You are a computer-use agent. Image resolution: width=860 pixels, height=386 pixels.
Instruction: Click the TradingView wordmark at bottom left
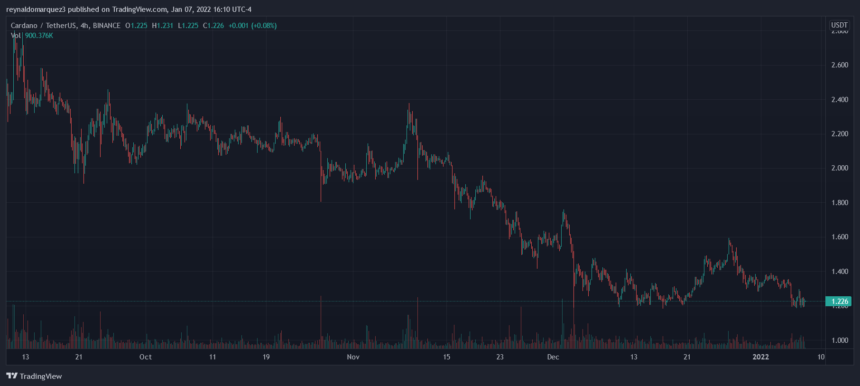click(41, 376)
